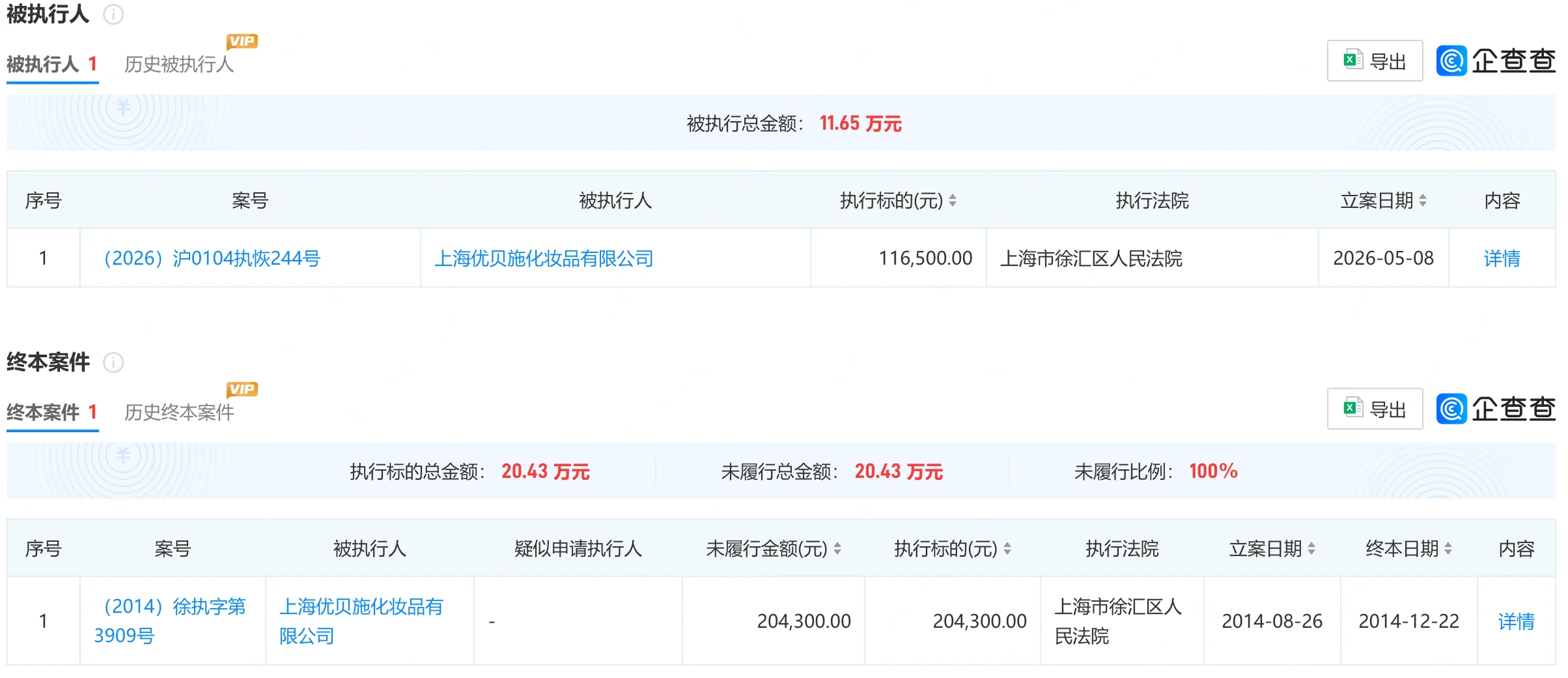
Task: View 详情 for the 2026-05-08 case
Action: click(1502, 258)
